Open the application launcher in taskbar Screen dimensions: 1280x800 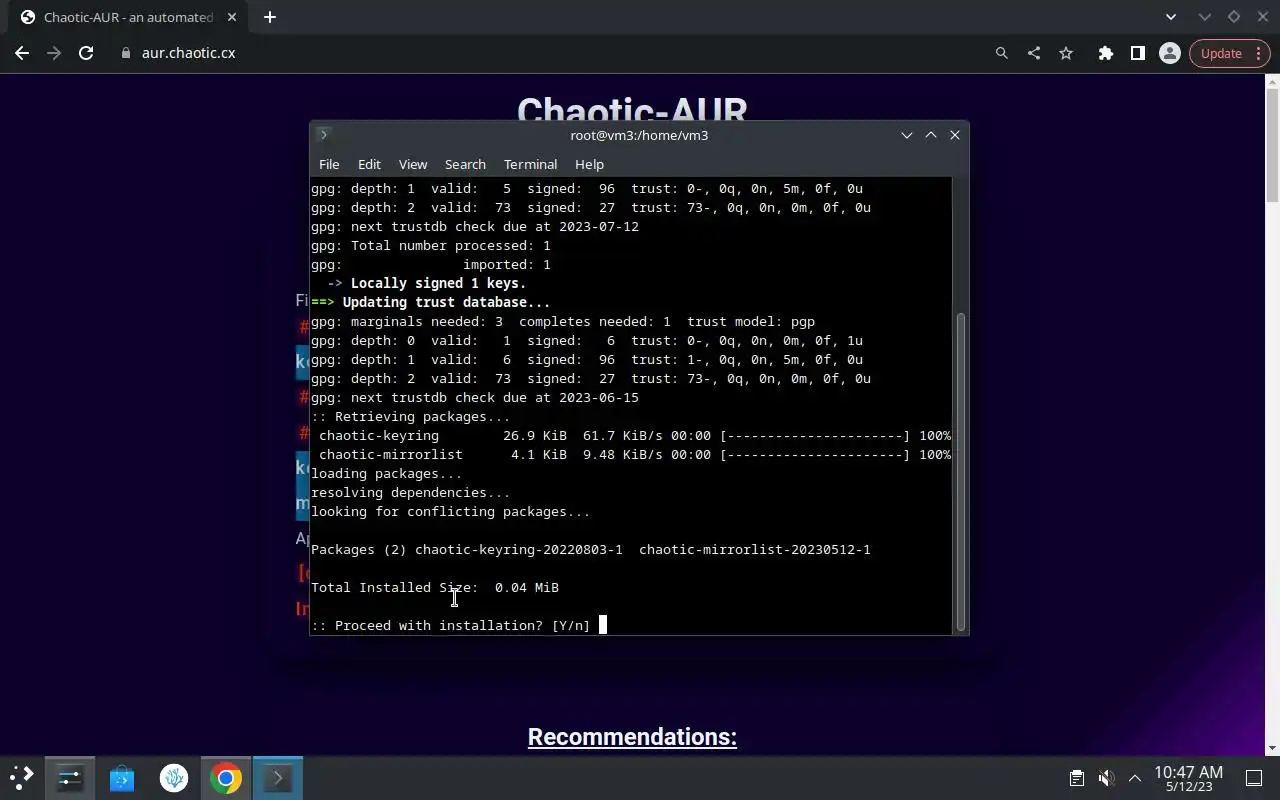(22, 778)
